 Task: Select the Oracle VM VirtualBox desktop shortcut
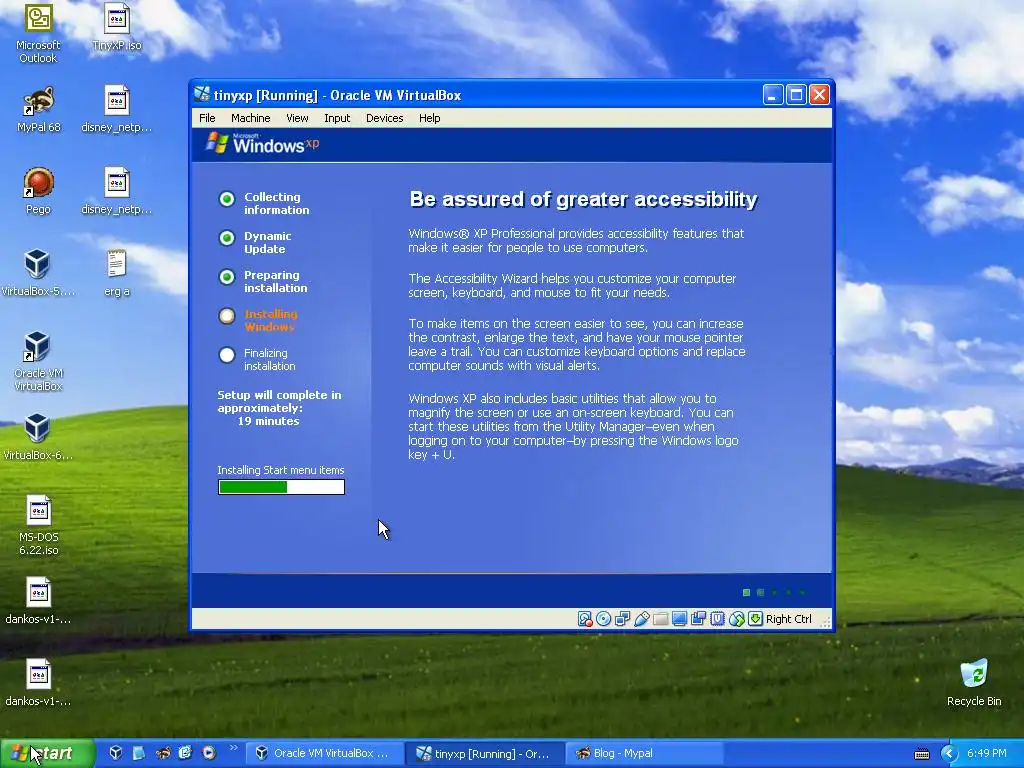(38, 361)
